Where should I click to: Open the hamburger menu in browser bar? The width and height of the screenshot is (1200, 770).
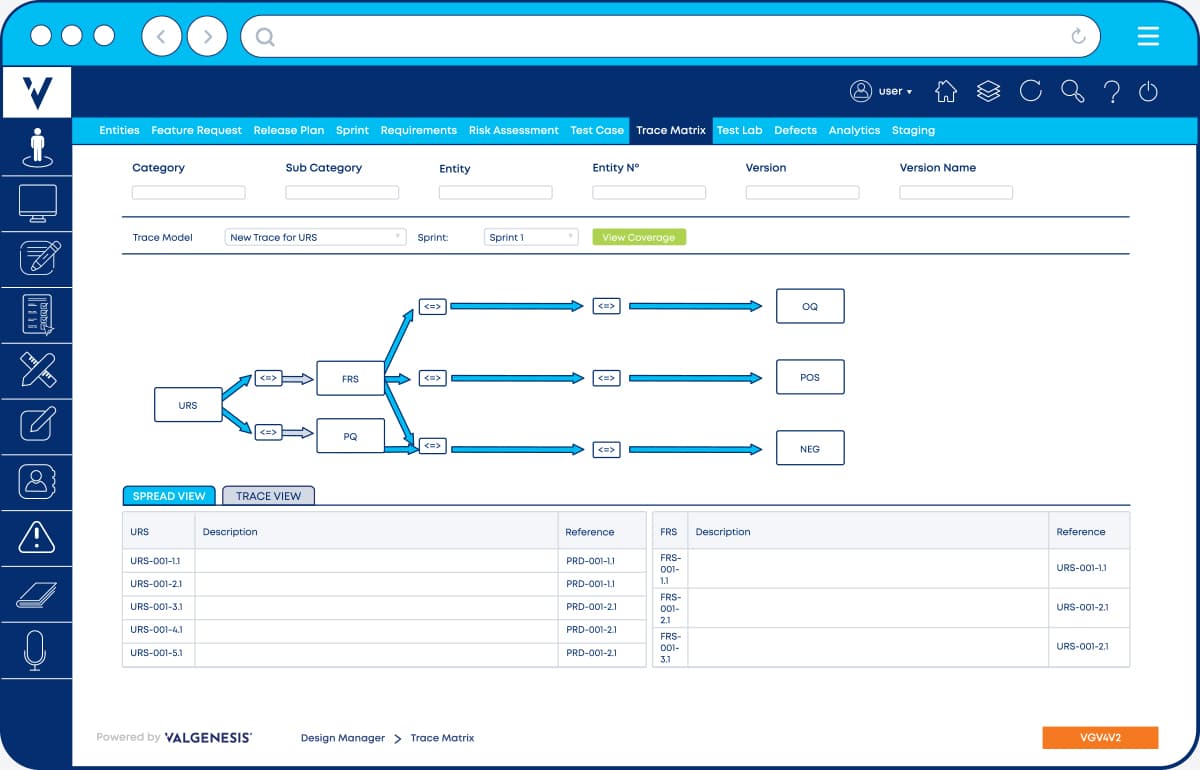pyautogui.click(x=1148, y=37)
